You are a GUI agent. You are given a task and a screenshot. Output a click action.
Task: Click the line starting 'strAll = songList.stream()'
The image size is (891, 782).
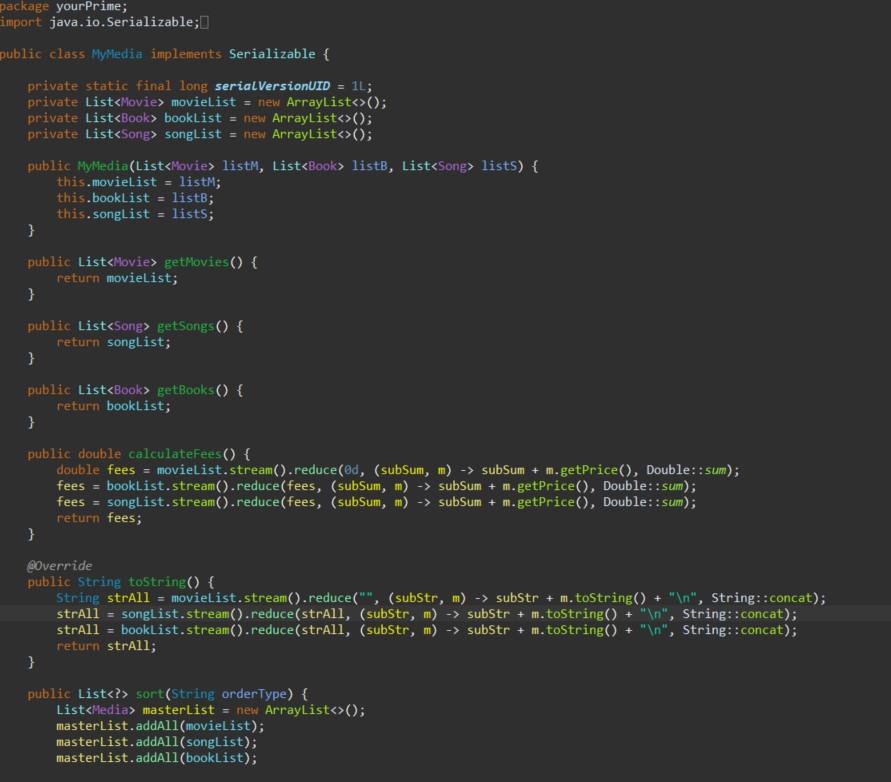(x=426, y=614)
